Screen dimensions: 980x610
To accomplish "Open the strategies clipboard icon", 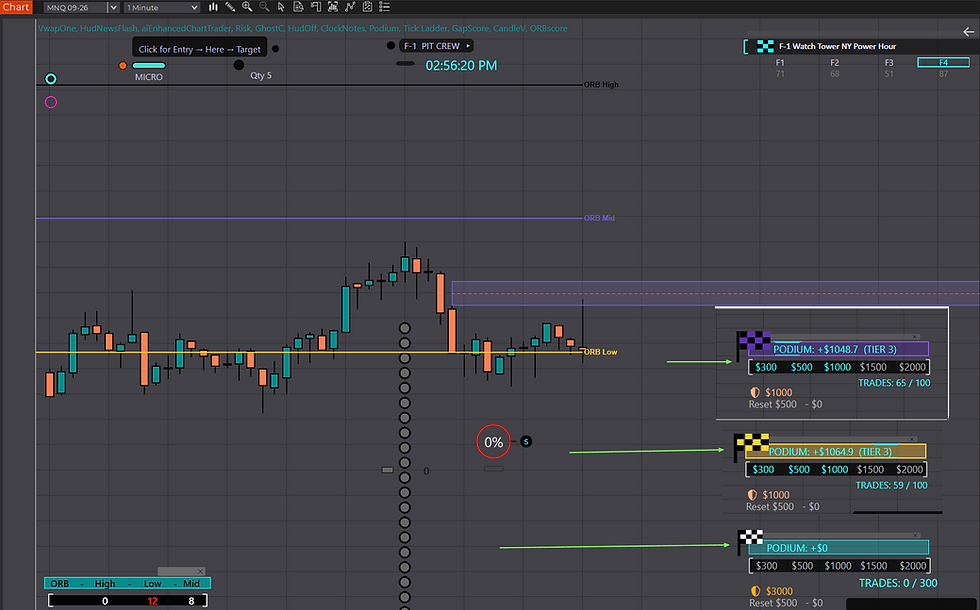I will coord(368,7).
